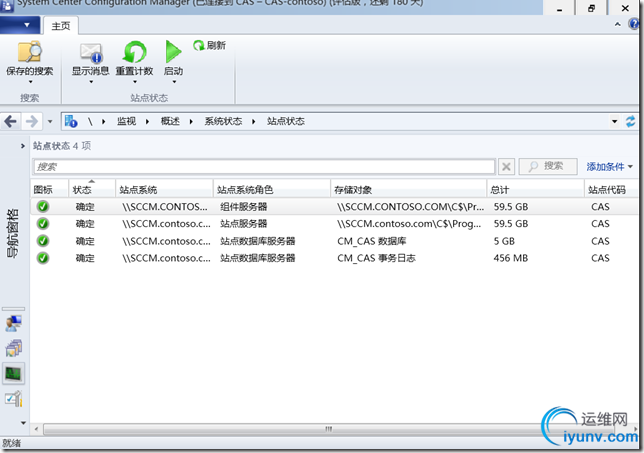Click the Start (启动) green play icon
The image size is (644, 453).
[173, 52]
